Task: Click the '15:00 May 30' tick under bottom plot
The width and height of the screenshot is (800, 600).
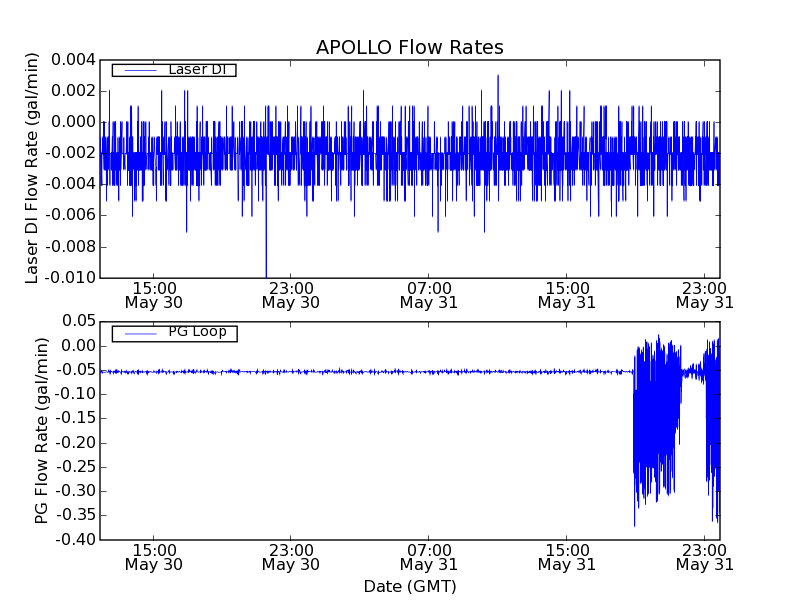Action: click(154, 557)
